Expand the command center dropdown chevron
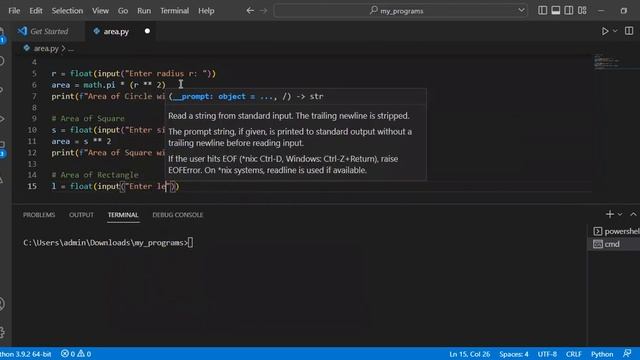 click(x=521, y=10)
